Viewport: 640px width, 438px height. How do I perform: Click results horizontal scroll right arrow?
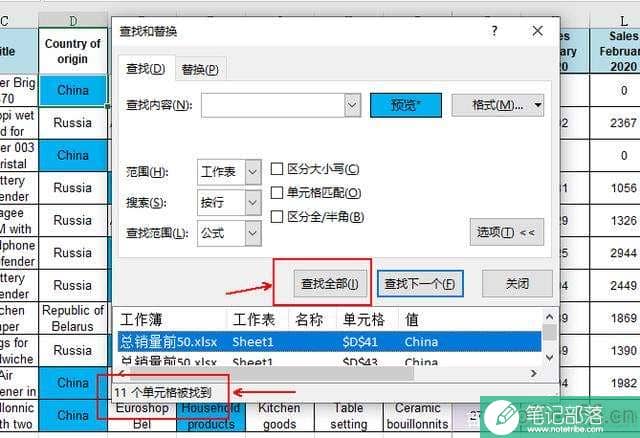533,374
